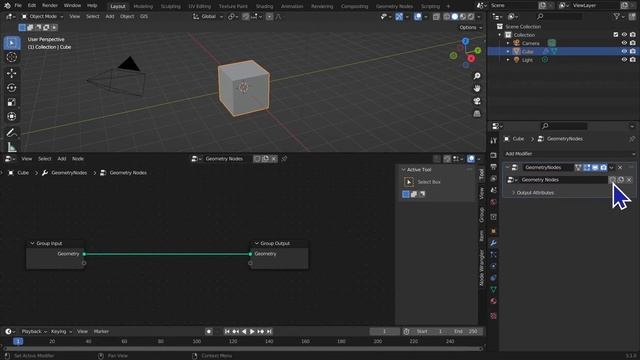
Task: Open the timeline Keying dropdown
Action: click(x=61, y=331)
